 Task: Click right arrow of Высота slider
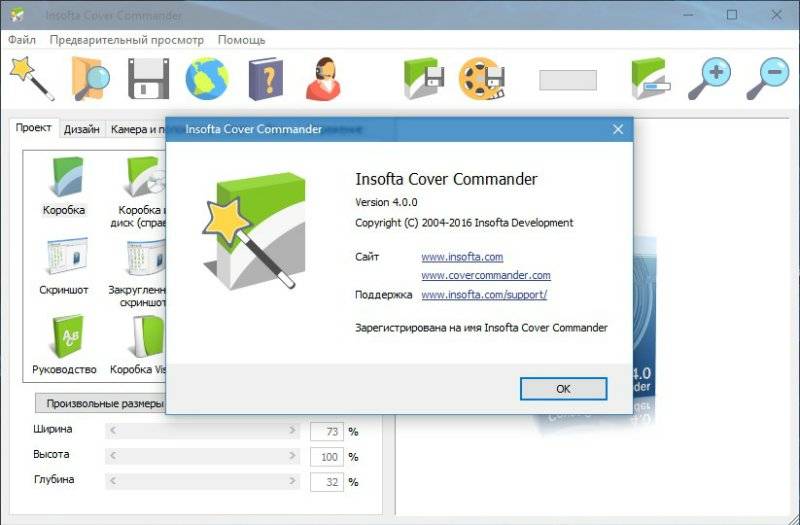(x=292, y=456)
